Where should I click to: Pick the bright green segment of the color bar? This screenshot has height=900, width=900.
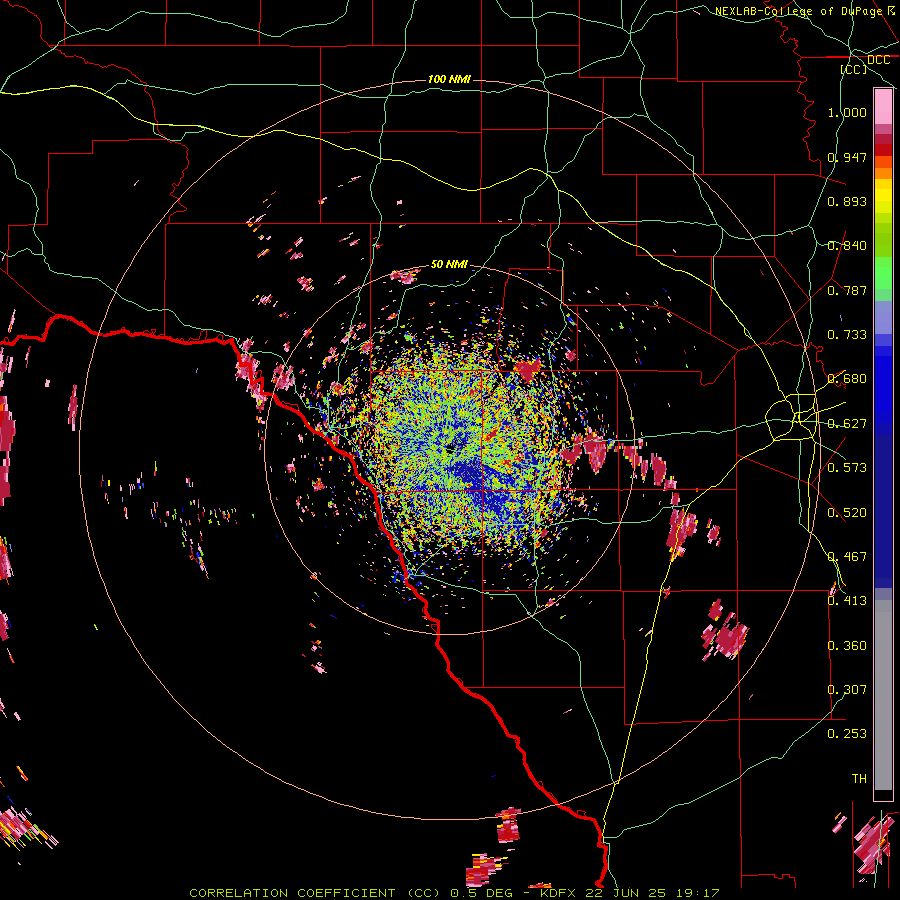[x=883, y=273]
